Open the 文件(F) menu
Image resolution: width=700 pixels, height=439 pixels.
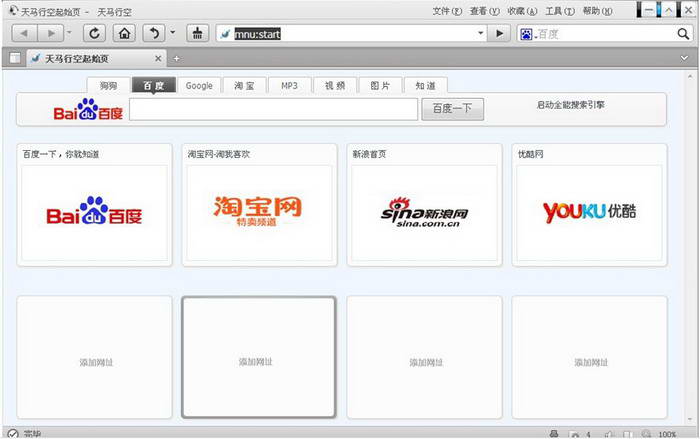(446, 11)
